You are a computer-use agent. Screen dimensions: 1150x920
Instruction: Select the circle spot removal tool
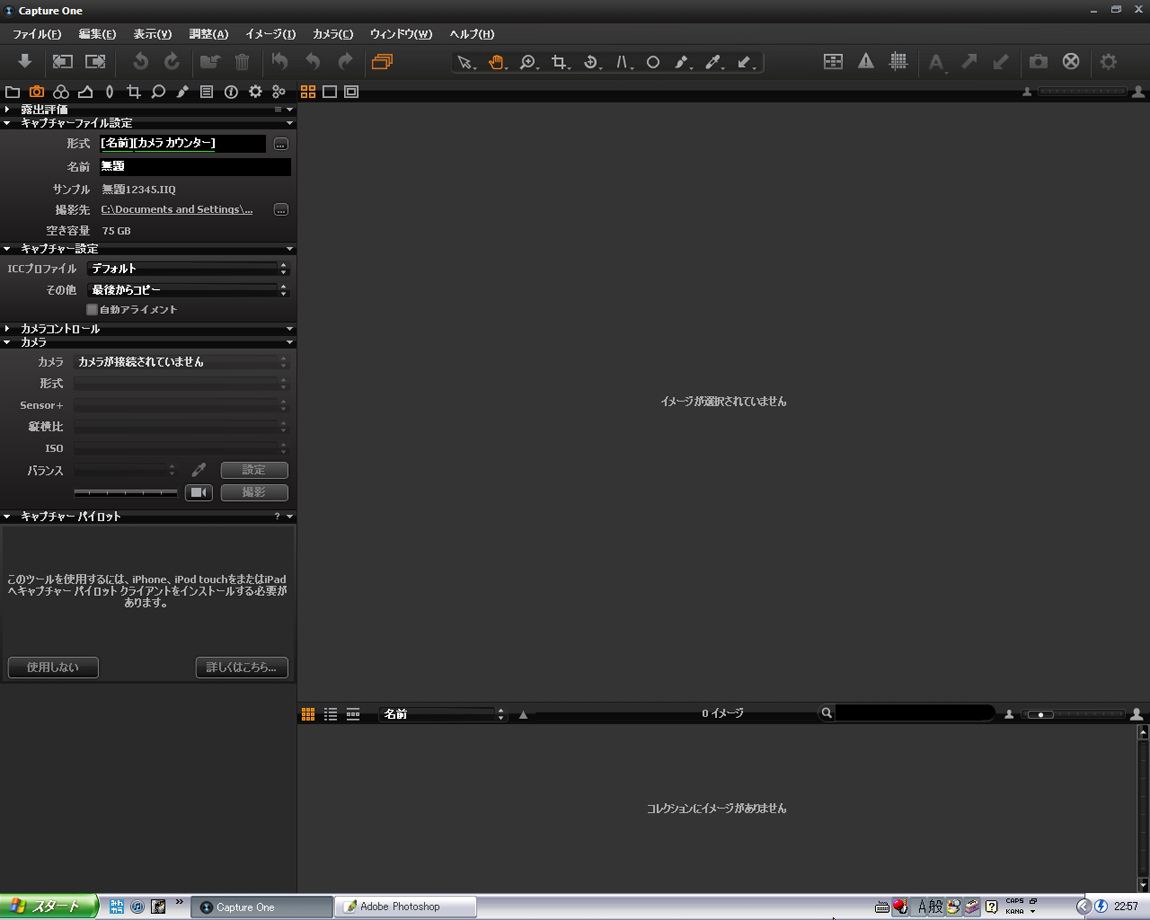[653, 62]
